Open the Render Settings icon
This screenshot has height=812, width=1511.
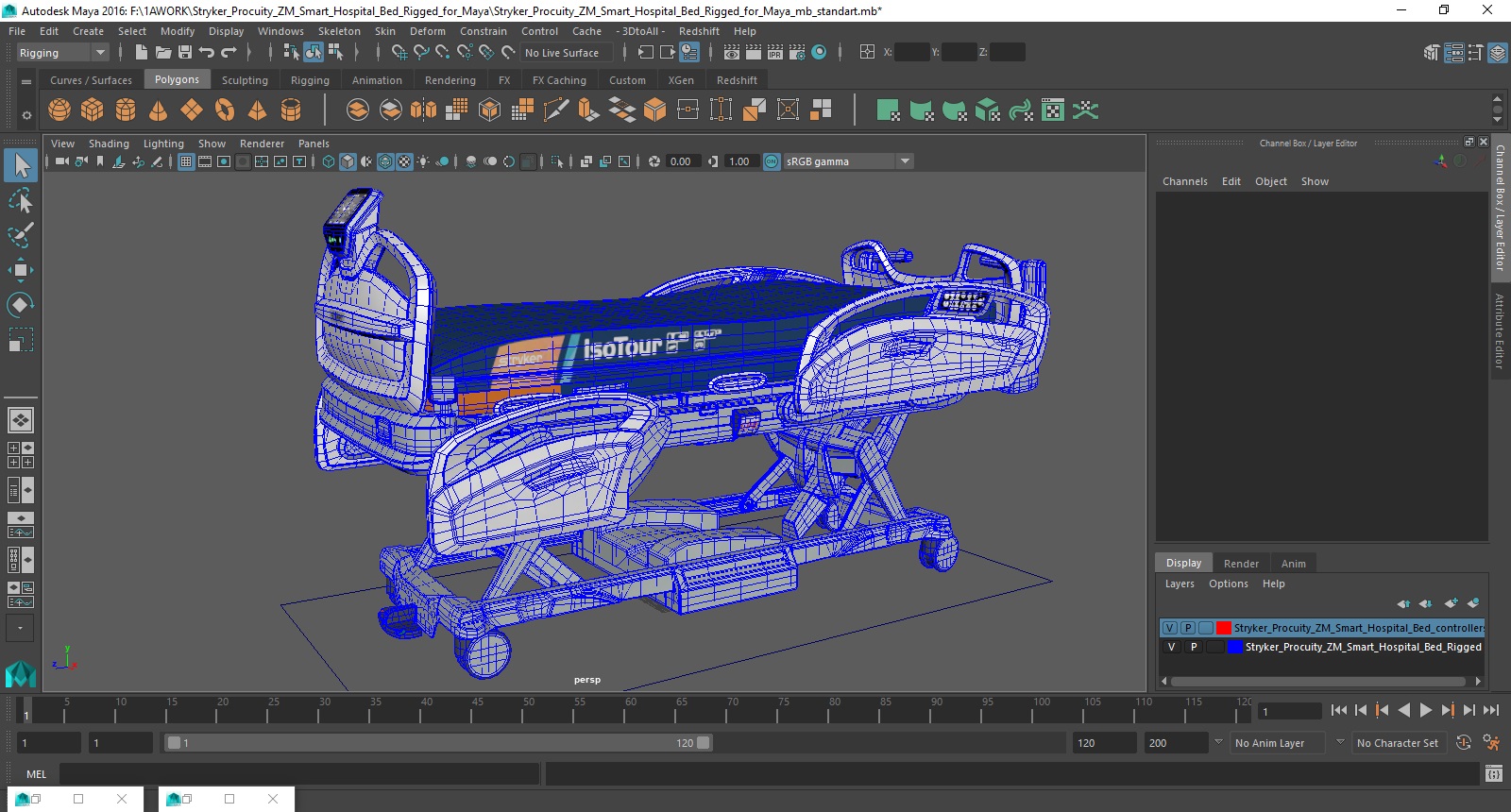click(x=797, y=53)
